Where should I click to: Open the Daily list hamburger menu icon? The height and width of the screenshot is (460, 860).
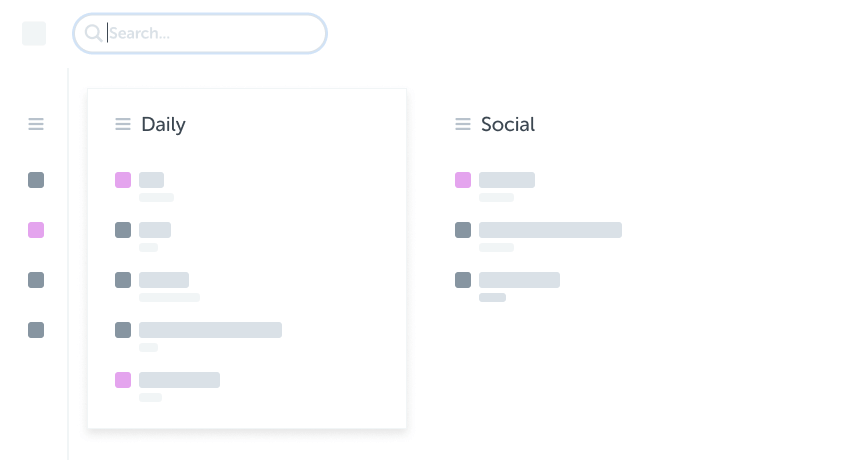pyautogui.click(x=123, y=124)
